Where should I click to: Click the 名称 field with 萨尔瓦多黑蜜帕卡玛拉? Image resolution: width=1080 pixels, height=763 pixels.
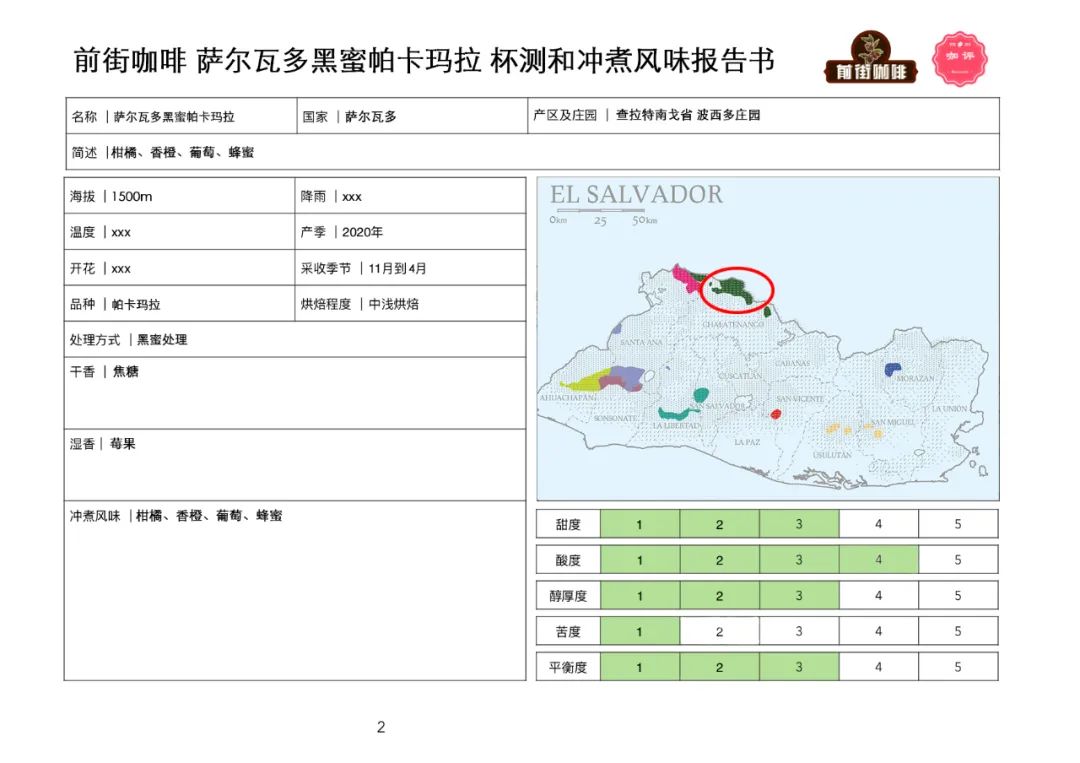180,116
